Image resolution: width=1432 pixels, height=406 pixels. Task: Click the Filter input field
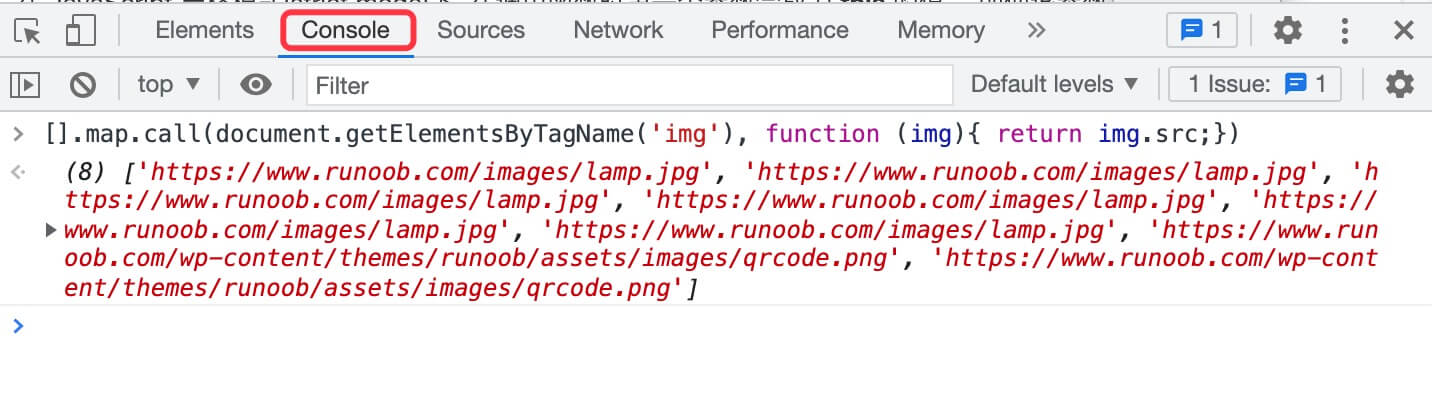pos(630,86)
